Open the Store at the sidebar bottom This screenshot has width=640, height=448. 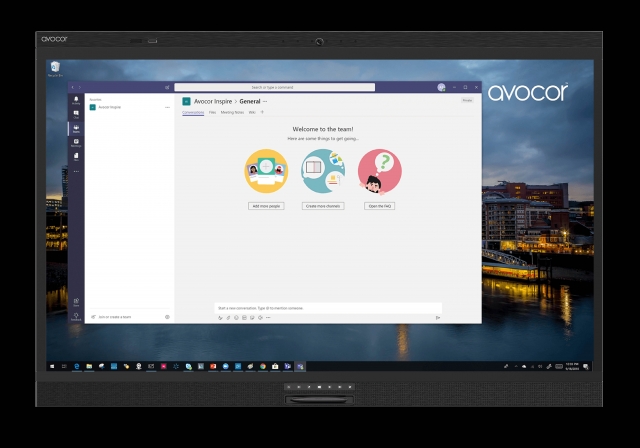click(76, 300)
